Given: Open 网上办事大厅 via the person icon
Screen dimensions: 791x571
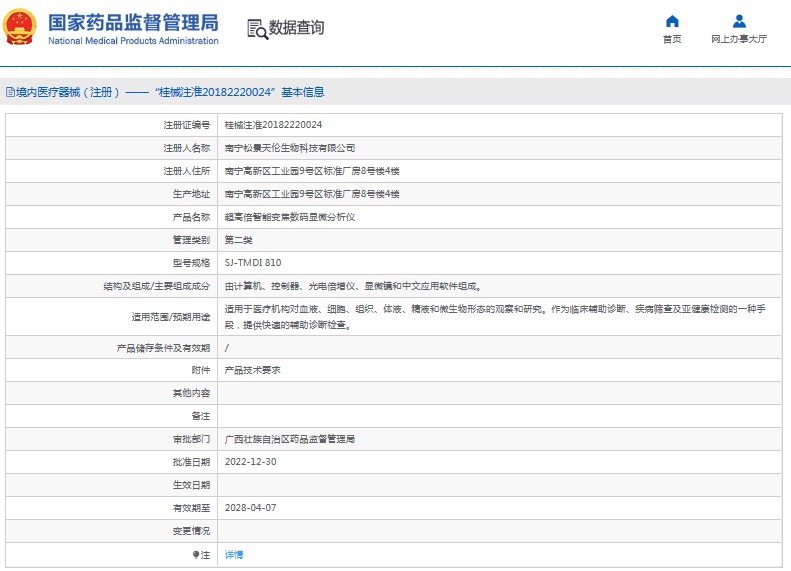Looking at the screenshot, I should pos(739,21).
